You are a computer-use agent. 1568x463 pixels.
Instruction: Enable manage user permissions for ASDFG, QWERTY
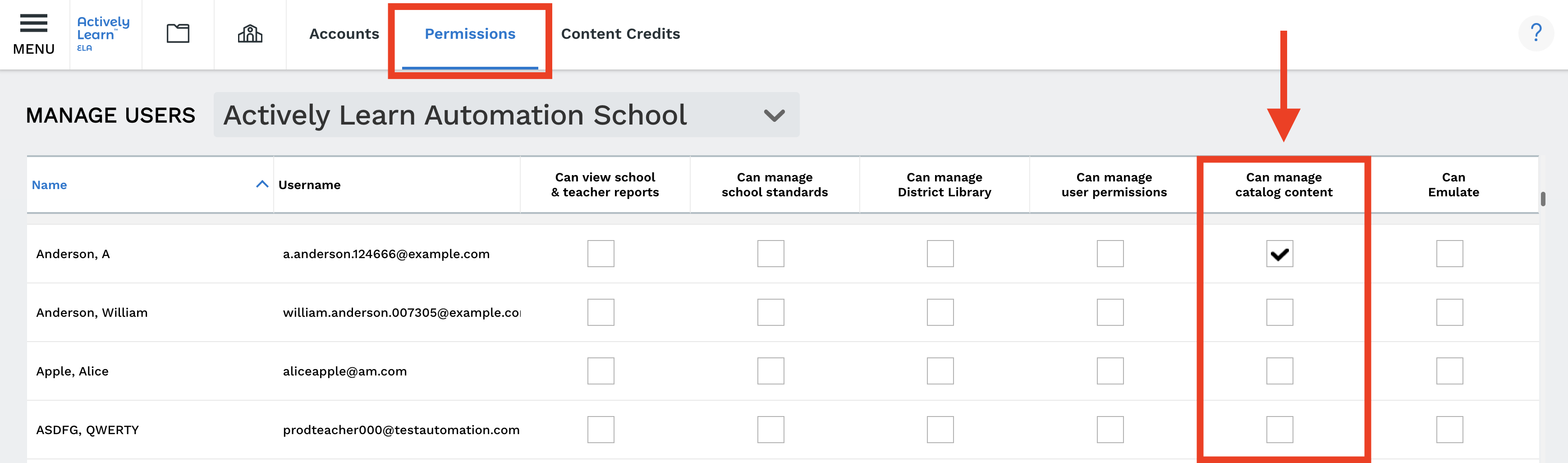(1110, 430)
